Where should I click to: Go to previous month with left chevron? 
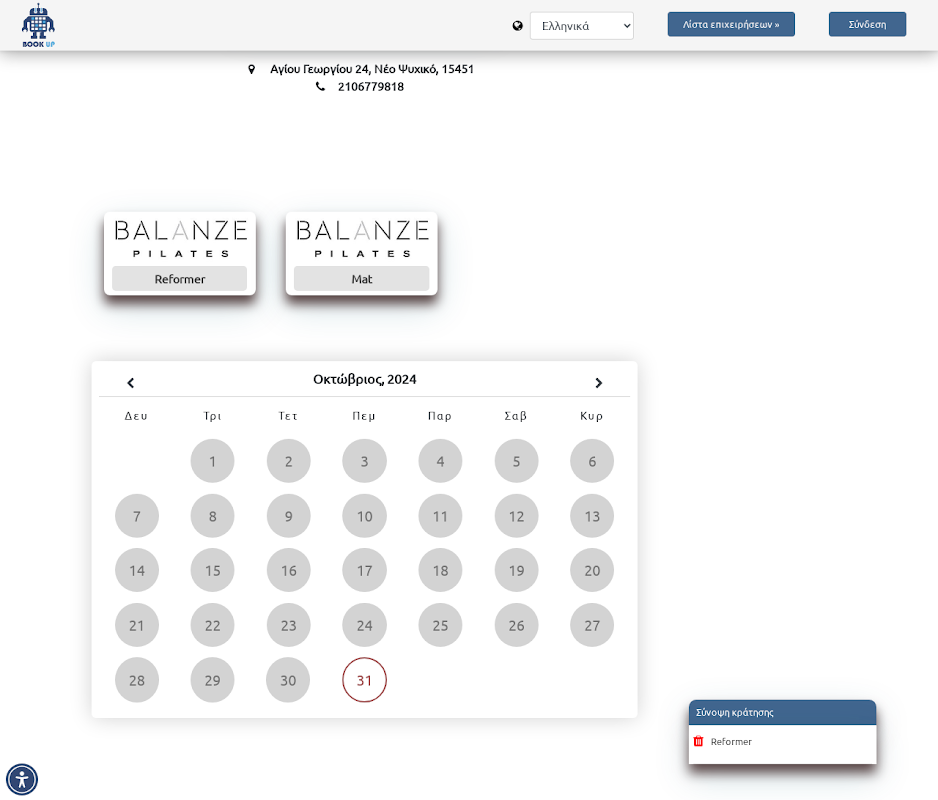click(130, 382)
